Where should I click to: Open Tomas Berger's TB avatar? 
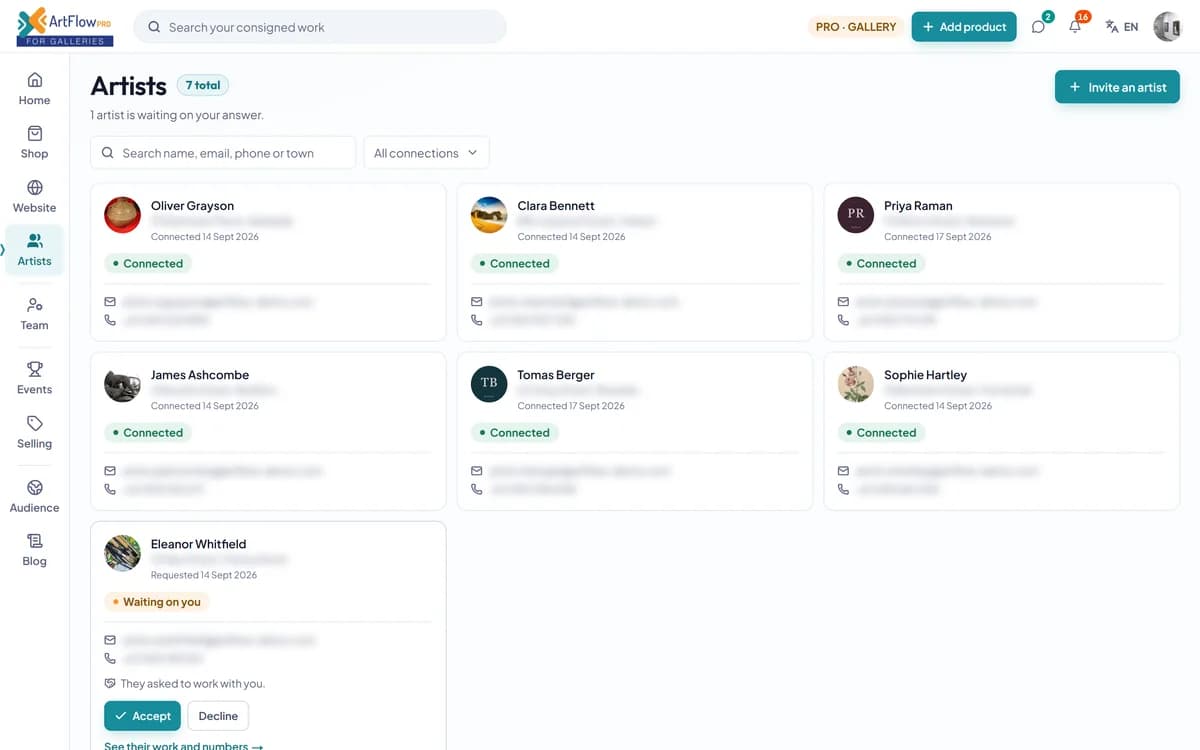(x=489, y=384)
